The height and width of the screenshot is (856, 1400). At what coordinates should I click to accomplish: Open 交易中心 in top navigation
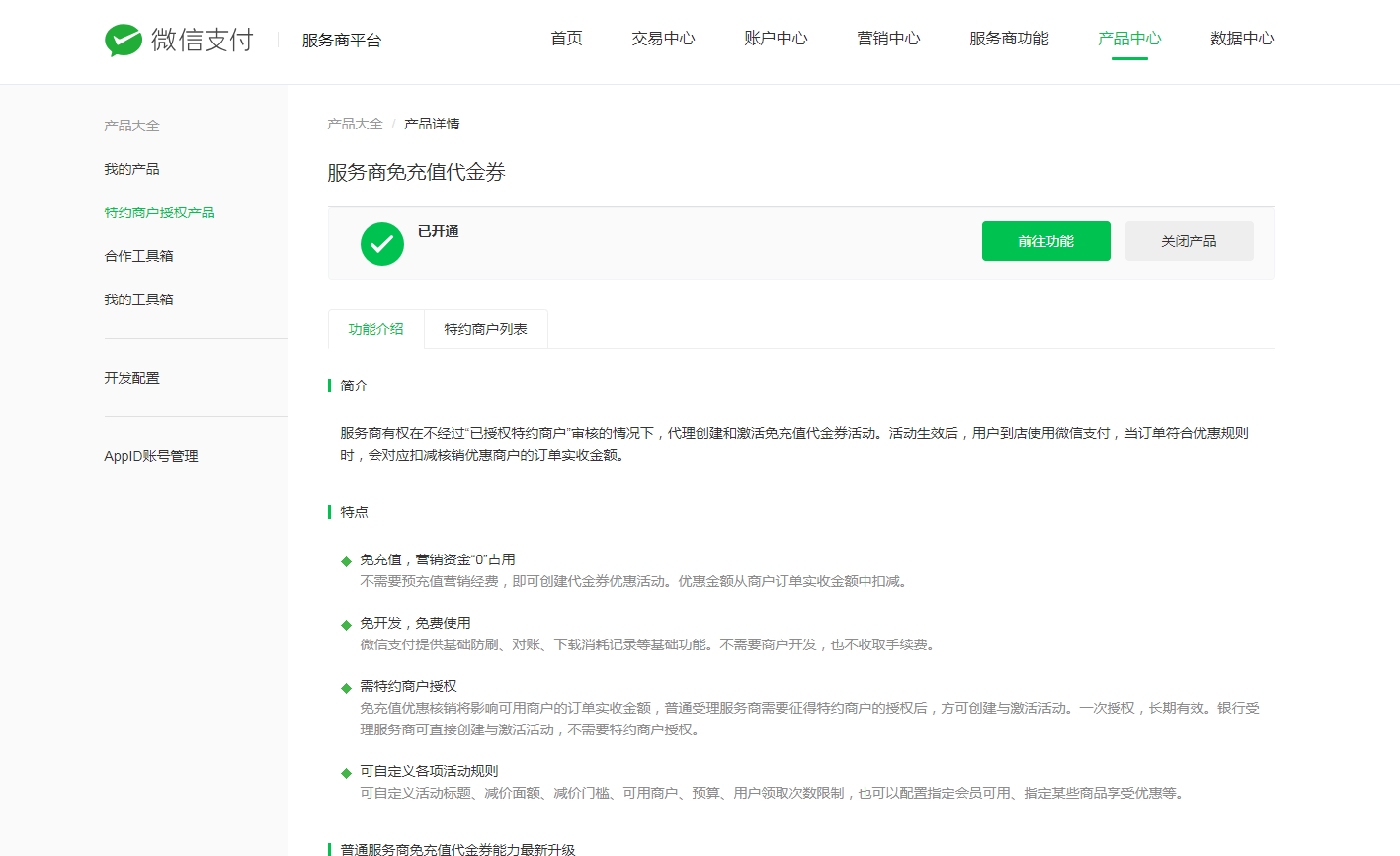[663, 39]
